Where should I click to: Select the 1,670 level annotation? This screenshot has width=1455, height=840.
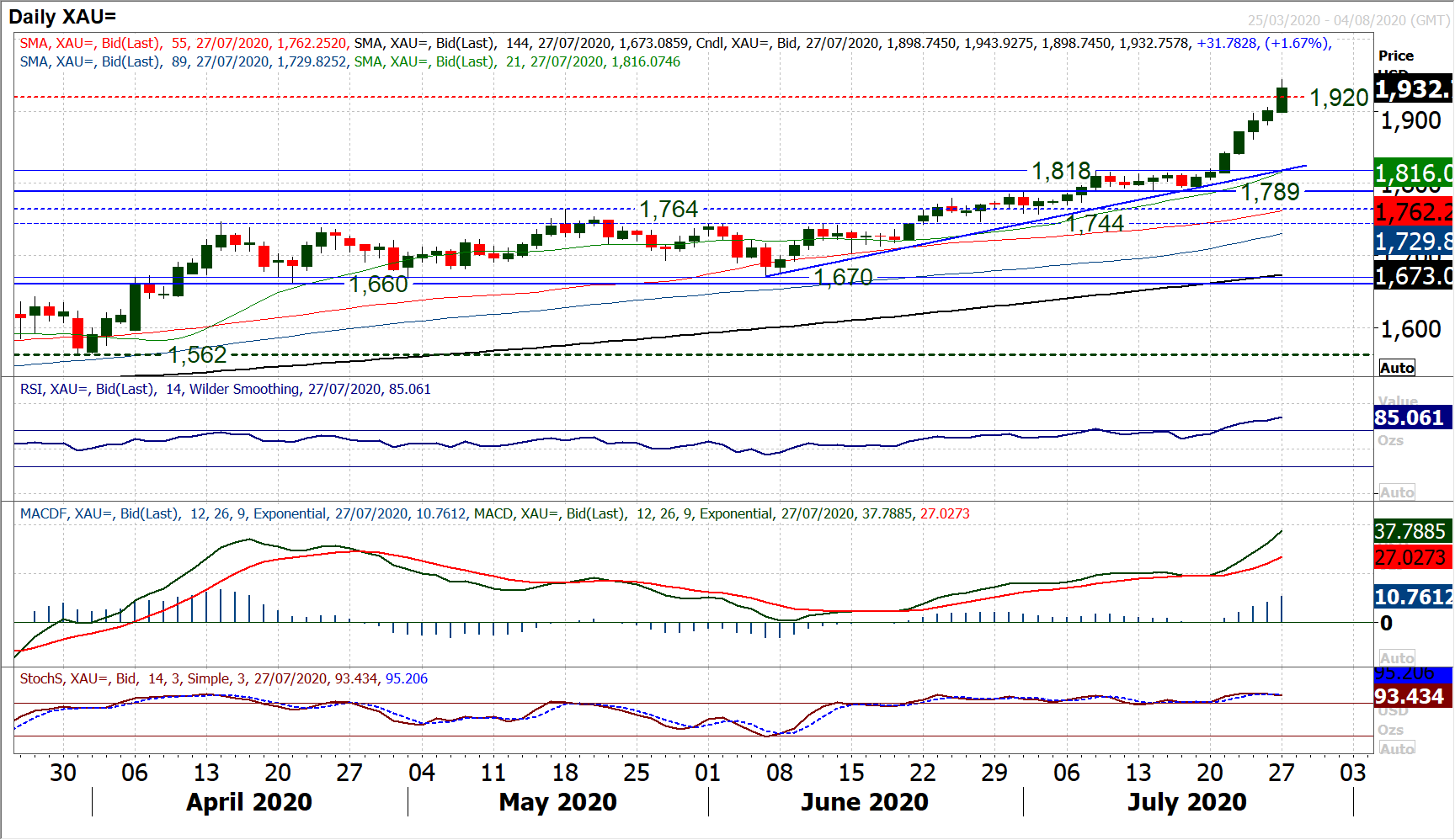pyautogui.click(x=843, y=277)
